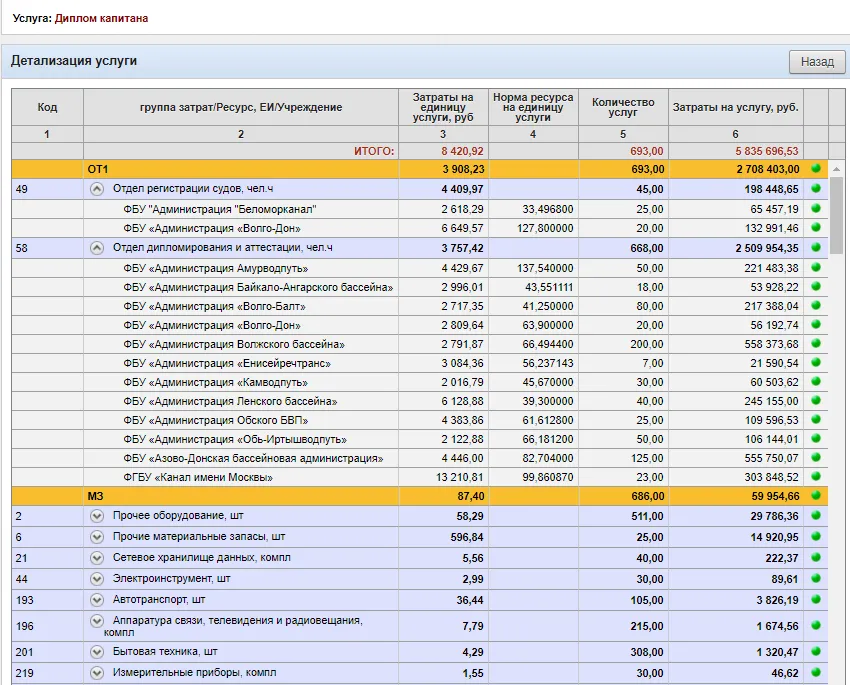
Task: Select the ФБУ Администрация Ленского бассейна row
Action: [x=230, y=401]
